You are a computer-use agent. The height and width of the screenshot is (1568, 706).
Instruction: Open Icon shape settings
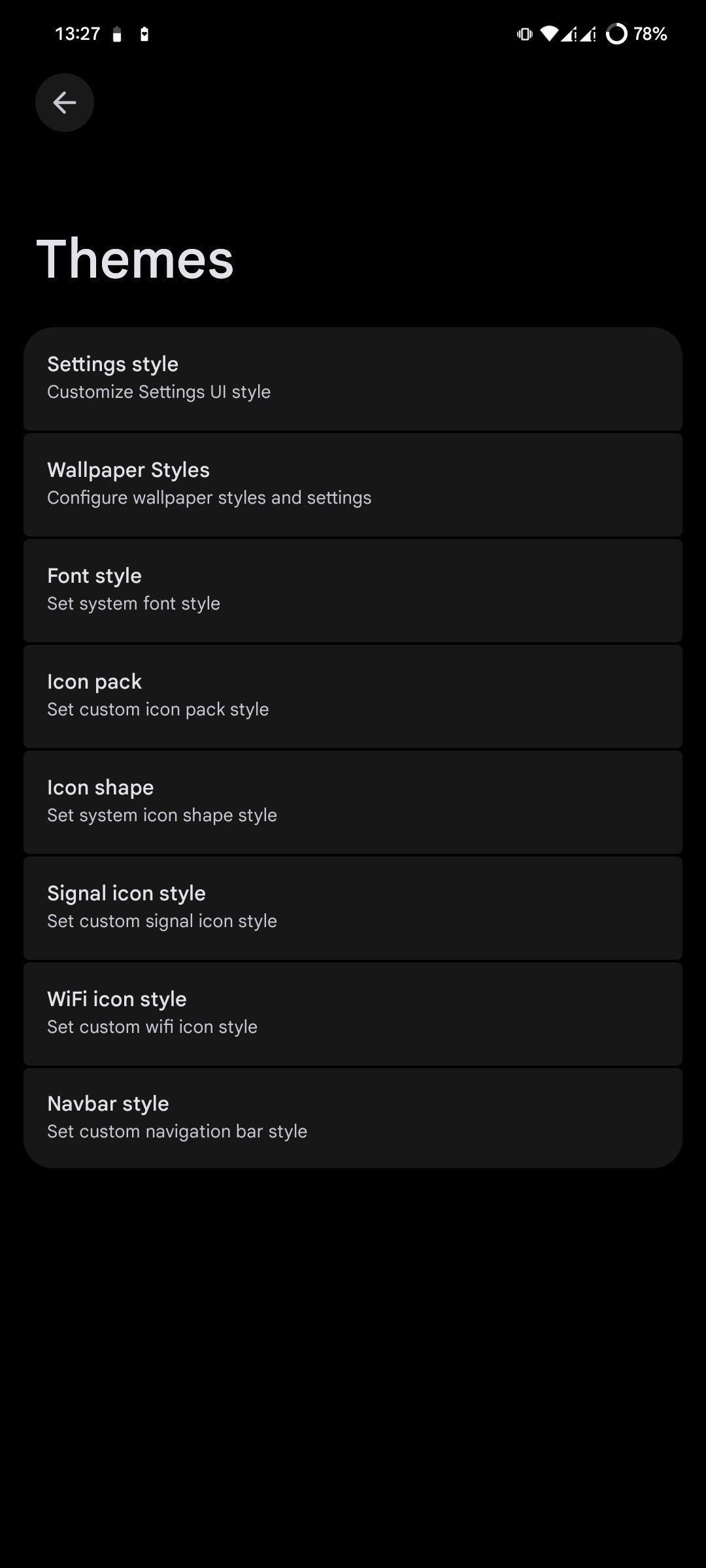[x=353, y=802]
